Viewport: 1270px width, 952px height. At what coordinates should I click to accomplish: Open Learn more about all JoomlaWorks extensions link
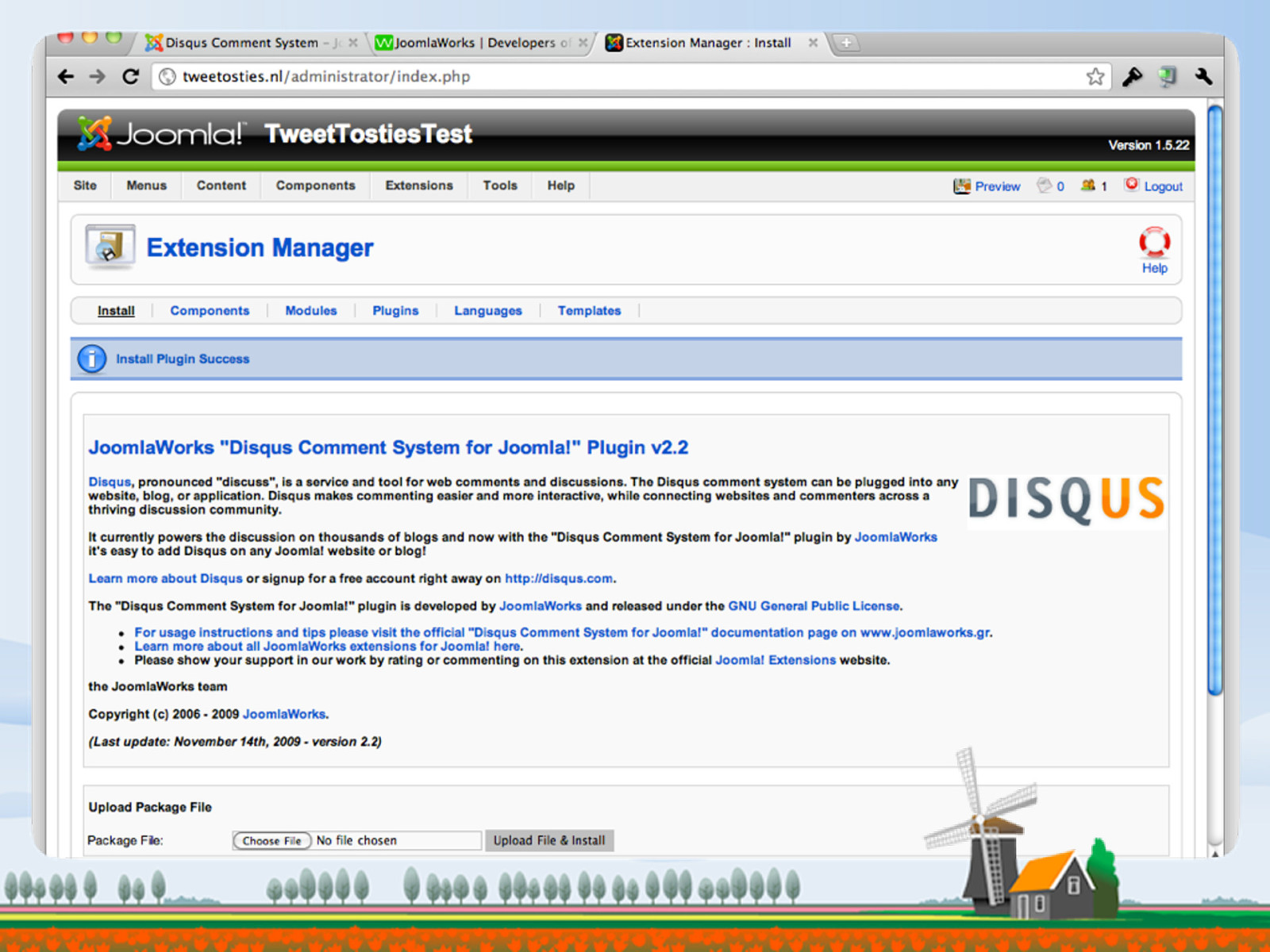[x=328, y=647]
